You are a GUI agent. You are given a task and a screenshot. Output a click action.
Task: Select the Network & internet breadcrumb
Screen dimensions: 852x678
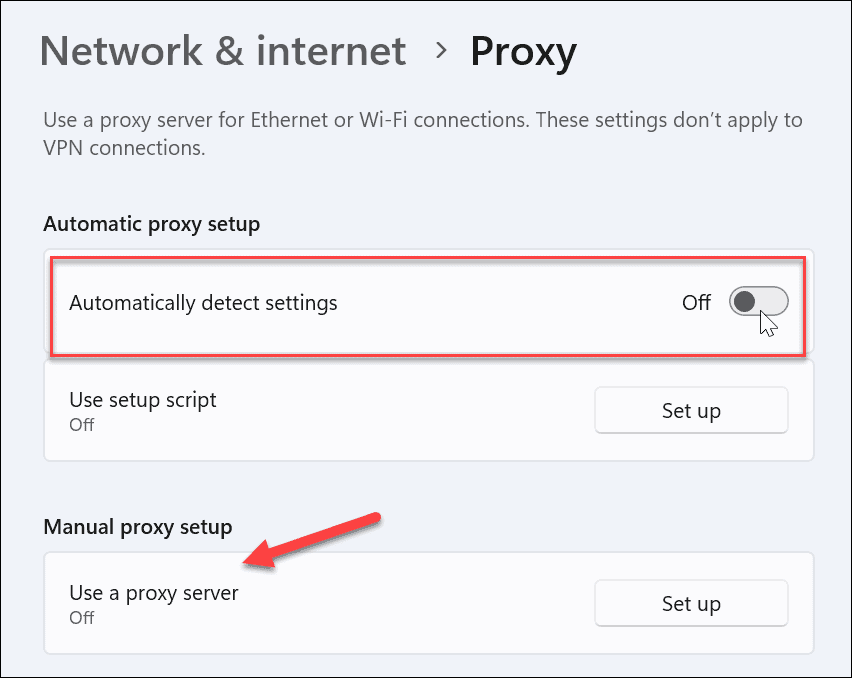pos(222,50)
